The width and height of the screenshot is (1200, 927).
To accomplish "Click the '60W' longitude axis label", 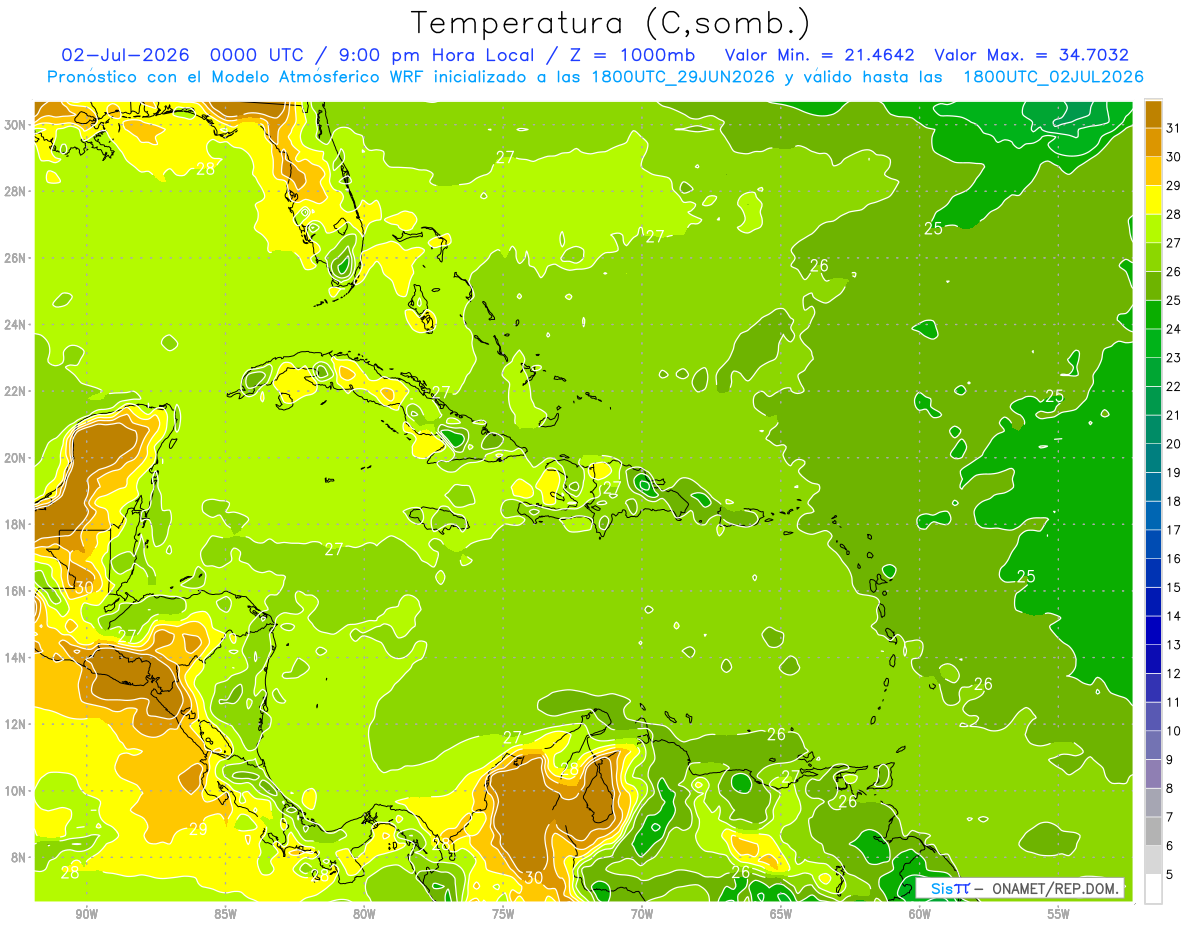I will point(920,914).
